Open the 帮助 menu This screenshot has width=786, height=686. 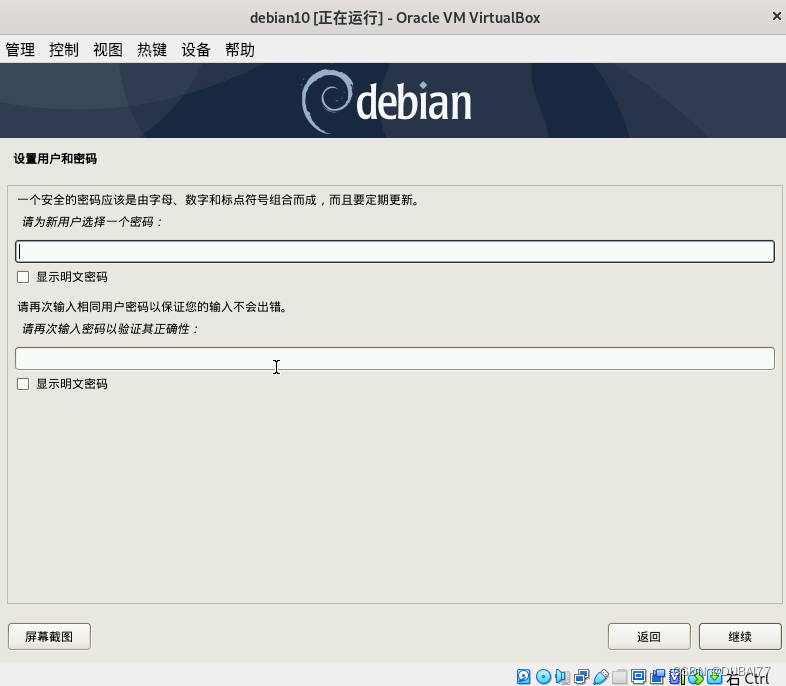(x=240, y=50)
